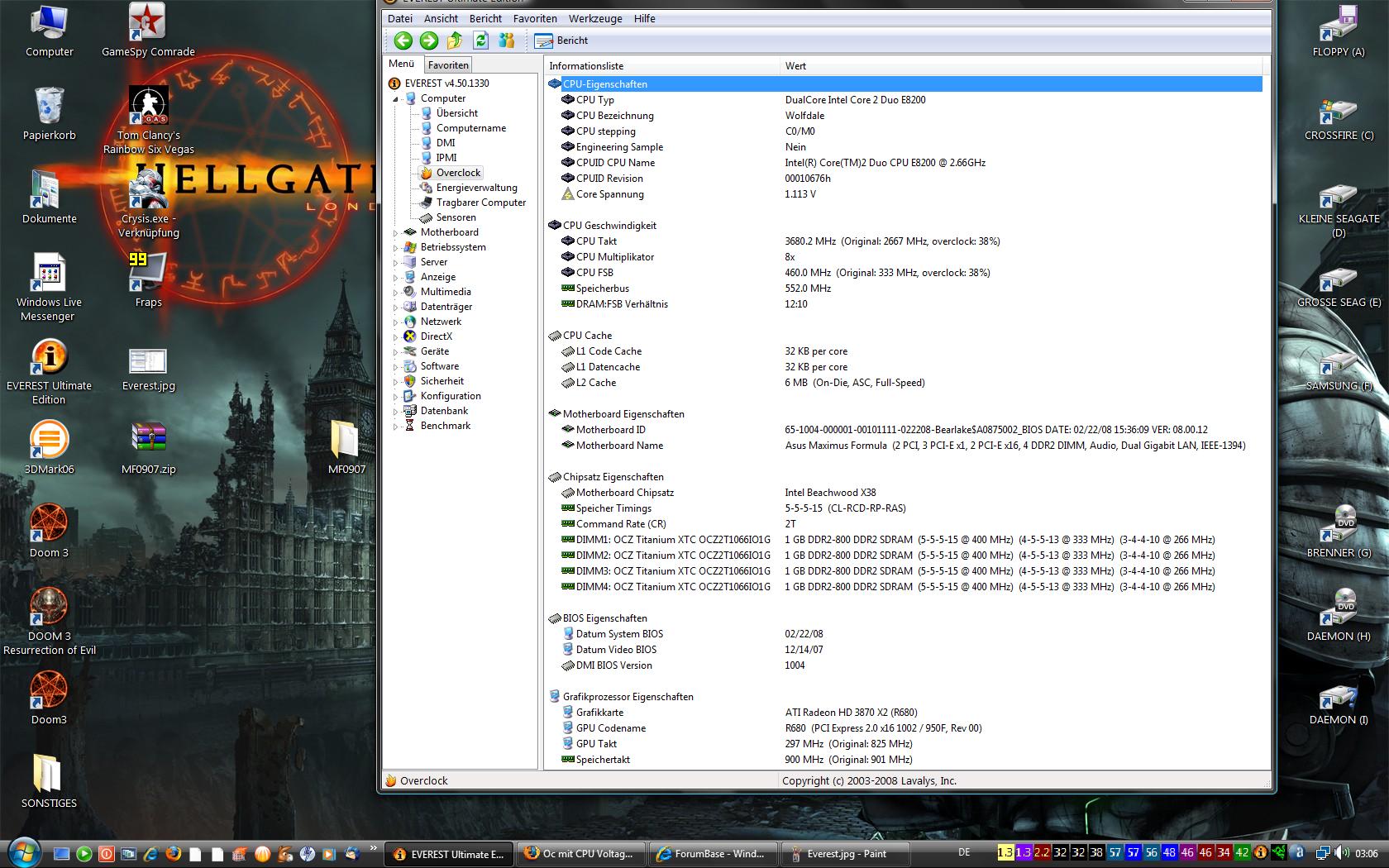Viewport: 1389px width, 868px height.
Task: Expand the Server tree node
Action: point(395,263)
